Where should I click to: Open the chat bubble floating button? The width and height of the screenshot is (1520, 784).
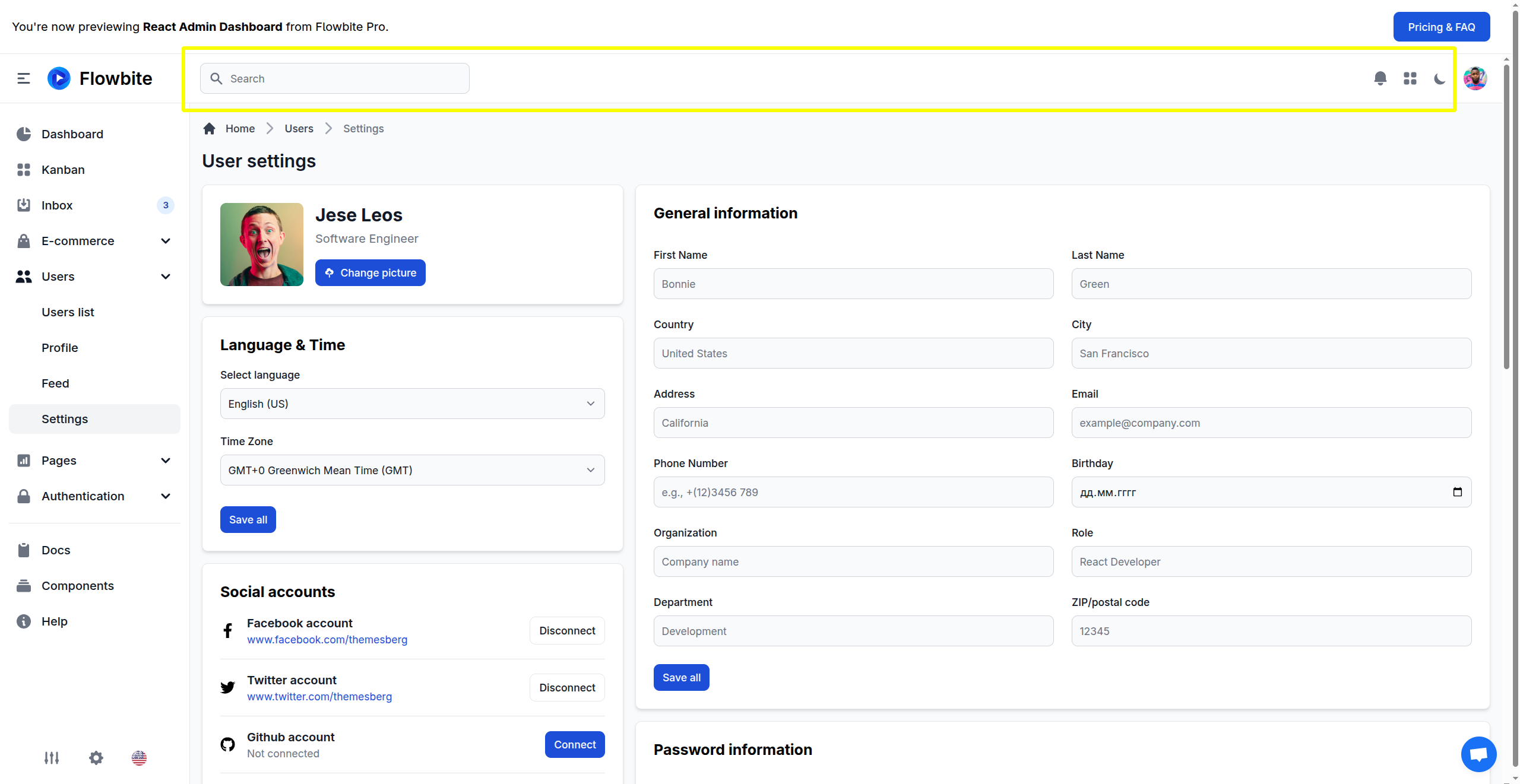(1478, 754)
